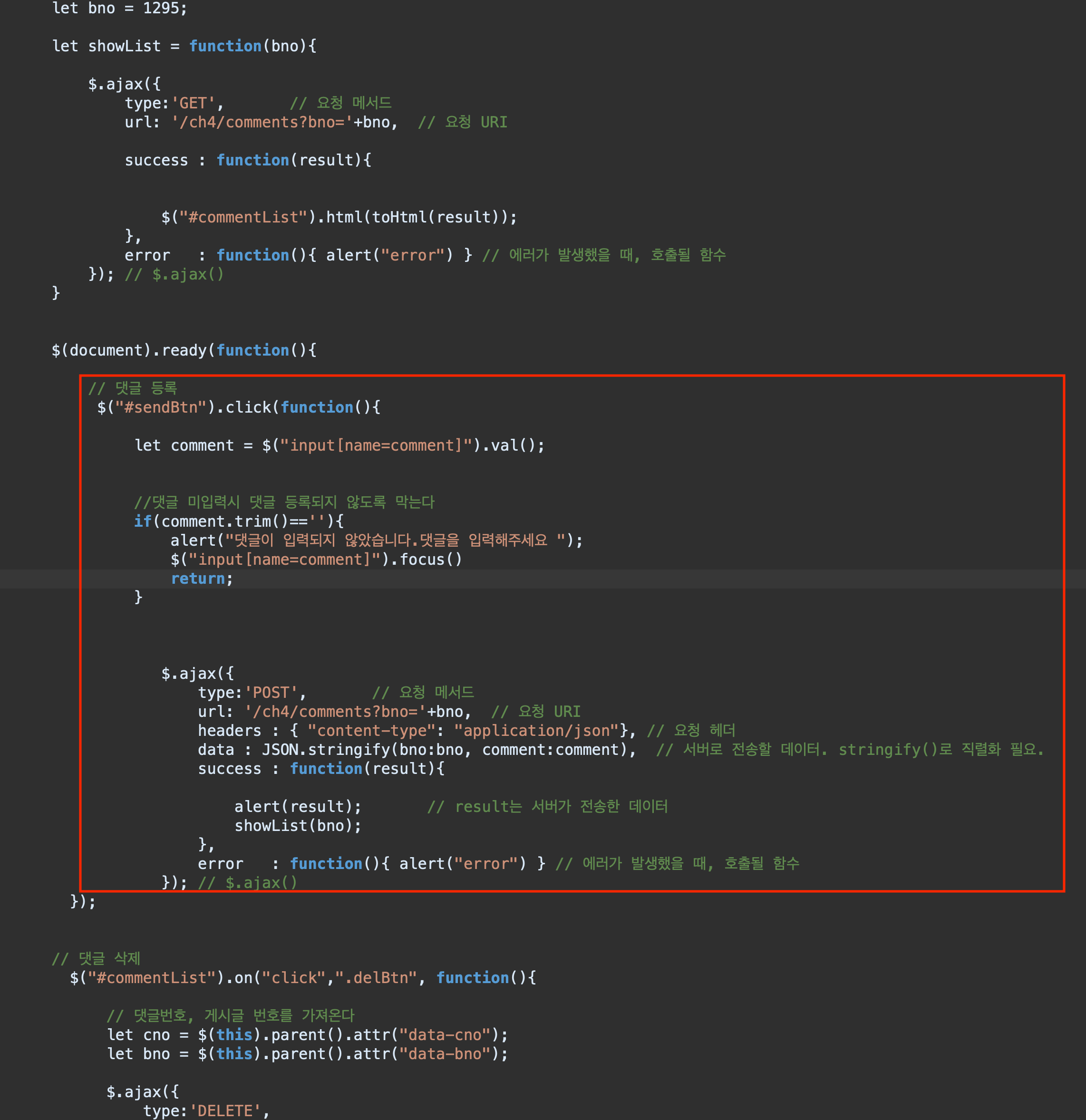Screen dimensions: 1086x1120
Task: Click the return keyword on highlighted line
Action: point(198,579)
